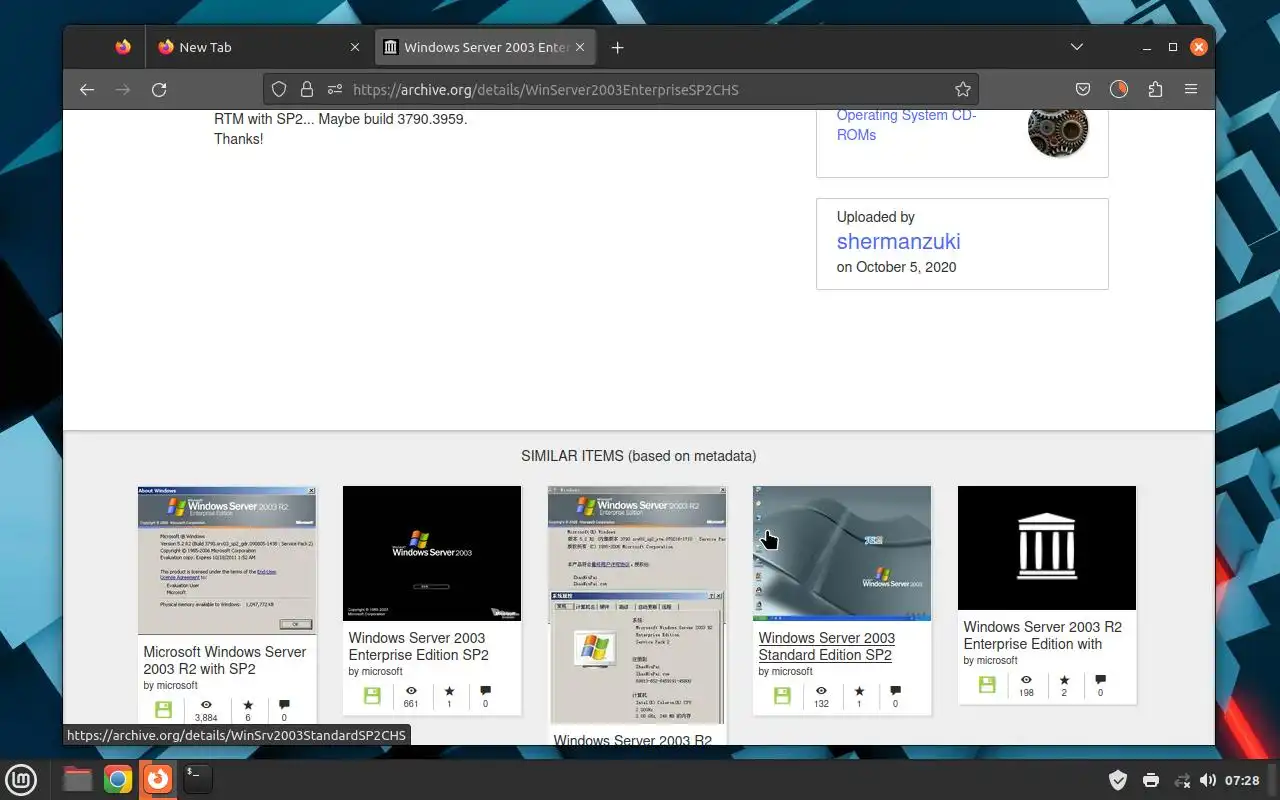Close the New Tab tab
Image resolution: width=1280 pixels, height=800 pixels.
pyautogui.click(x=355, y=47)
